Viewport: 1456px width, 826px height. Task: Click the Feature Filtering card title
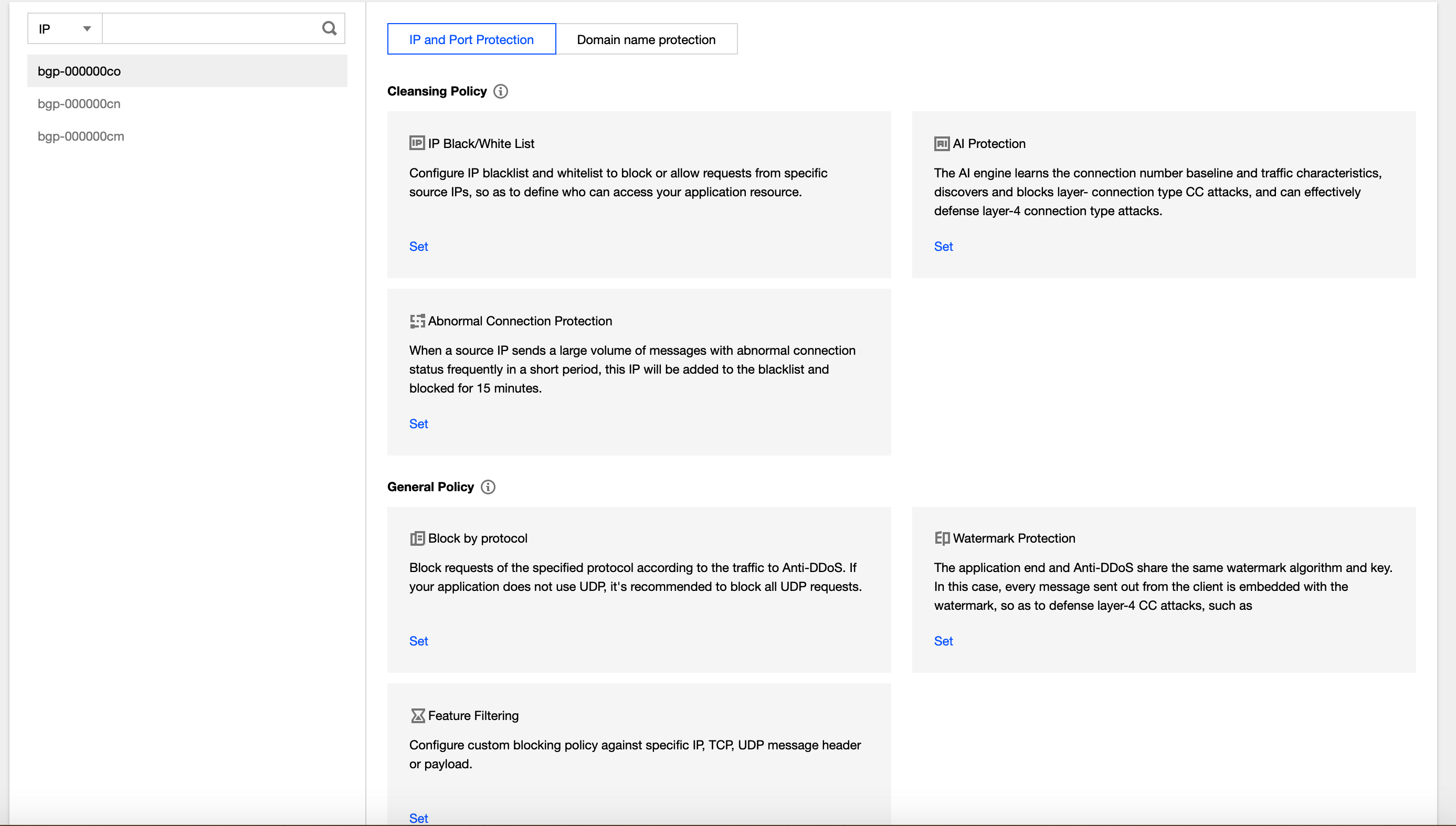tap(473, 716)
